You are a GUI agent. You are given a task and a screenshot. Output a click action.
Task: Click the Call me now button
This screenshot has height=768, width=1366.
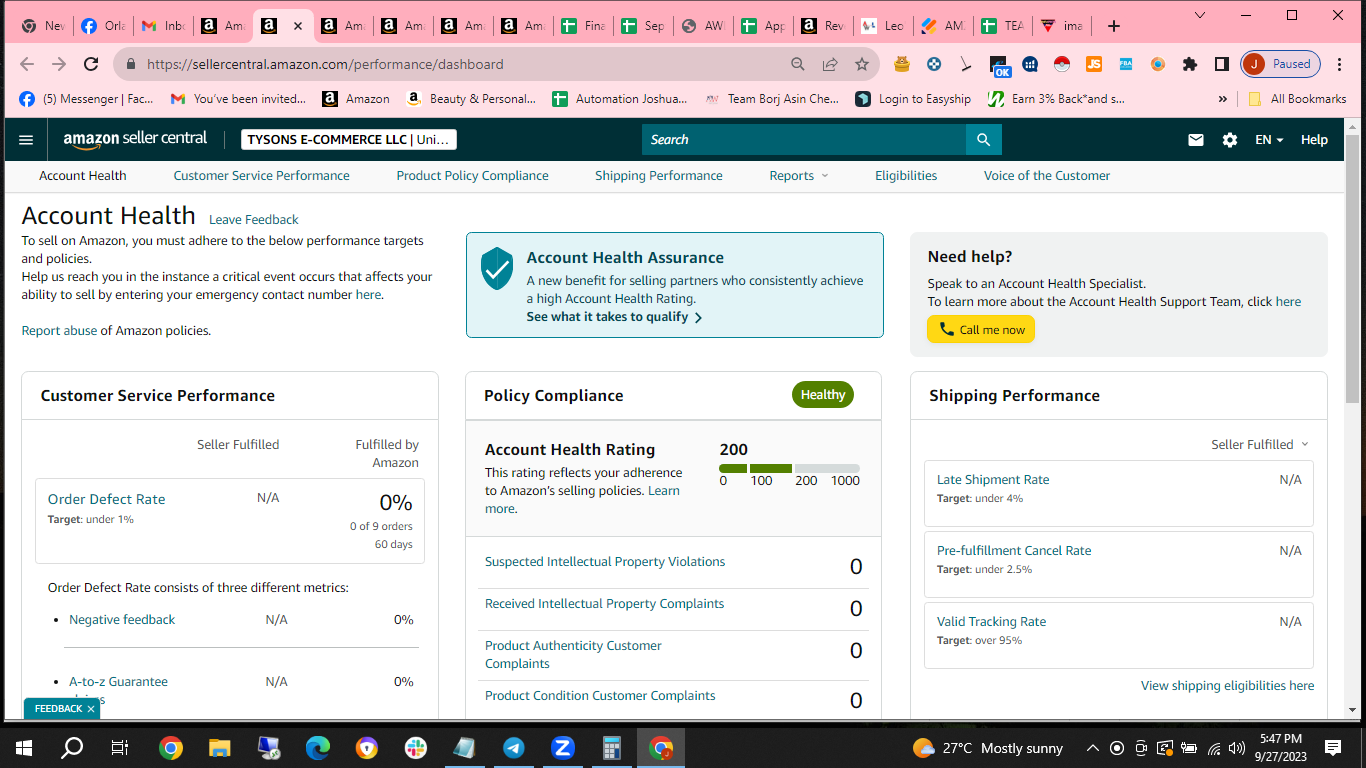click(x=981, y=330)
